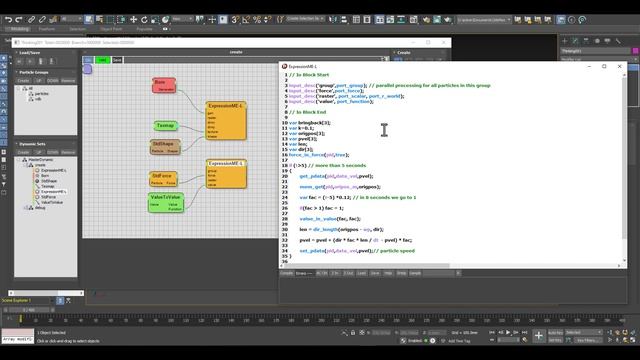Open the Create command panel plus tab

[565, 41]
